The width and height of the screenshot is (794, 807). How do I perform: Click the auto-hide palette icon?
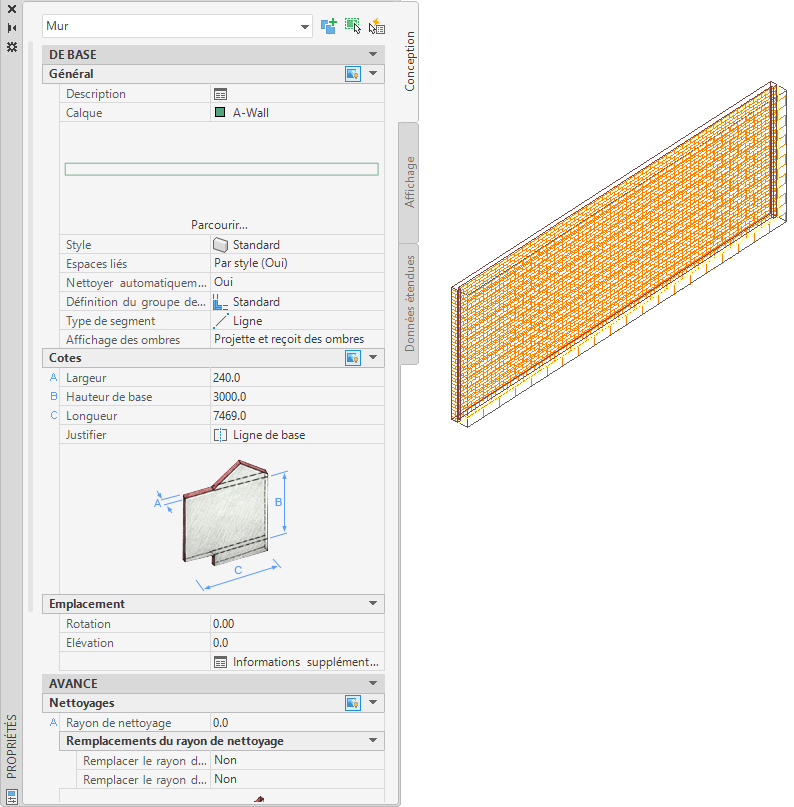(12, 28)
